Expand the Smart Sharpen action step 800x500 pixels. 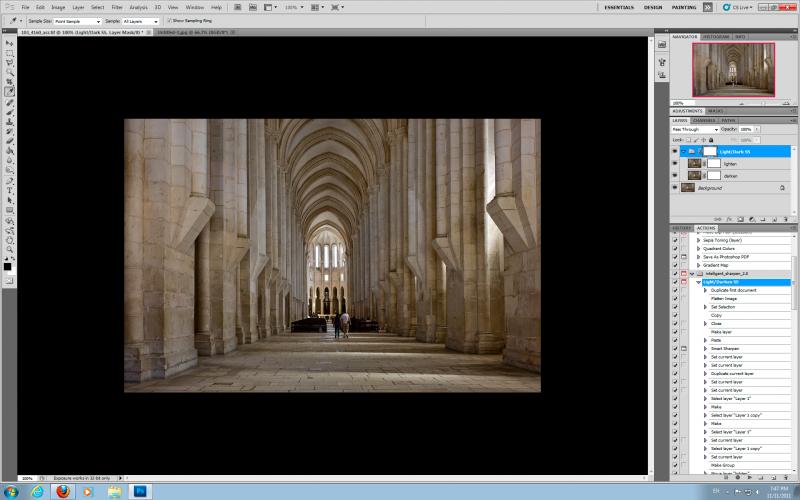click(706, 348)
